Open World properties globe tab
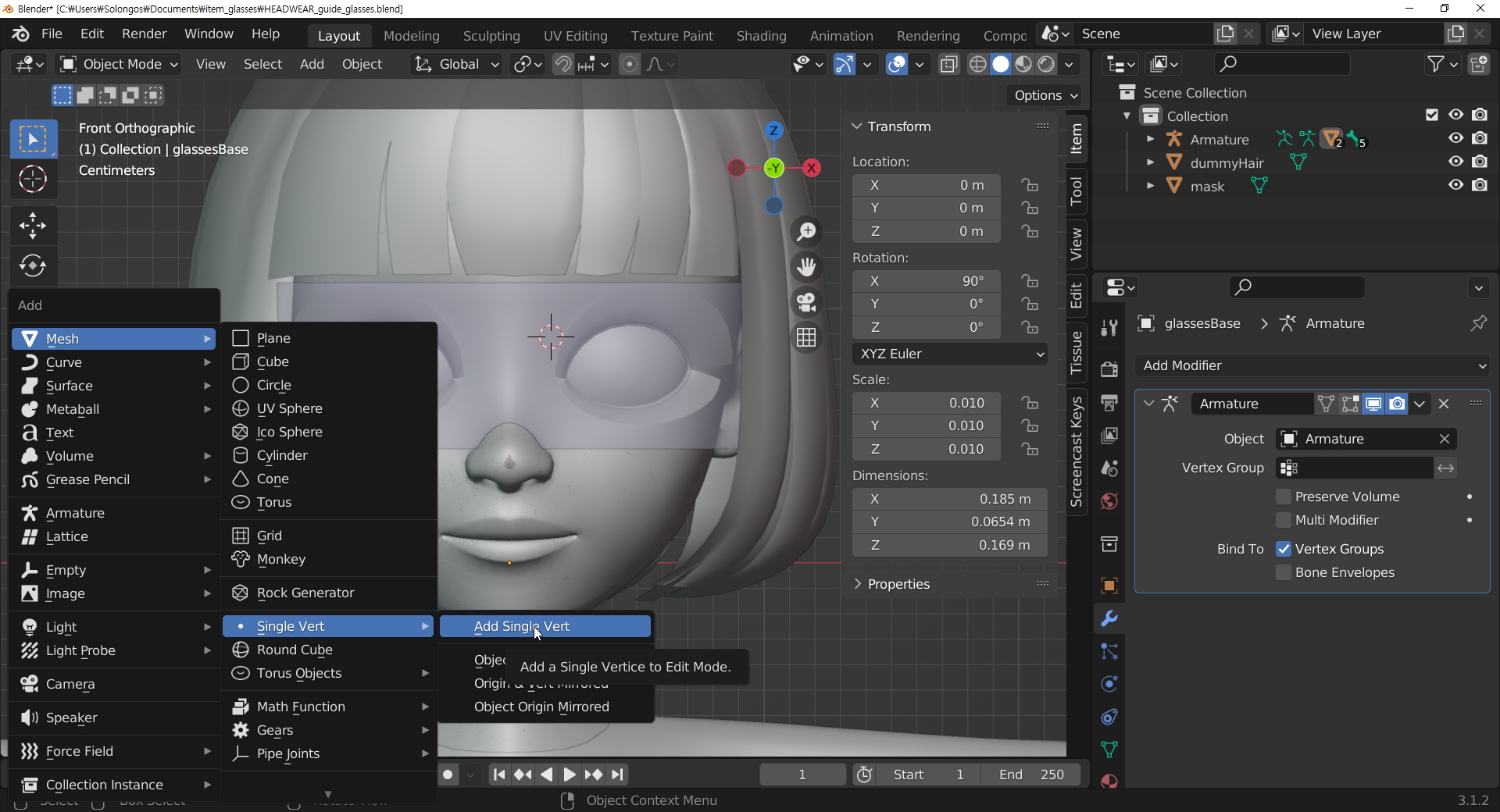1500x812 pixels. [x=1109, y=500]
